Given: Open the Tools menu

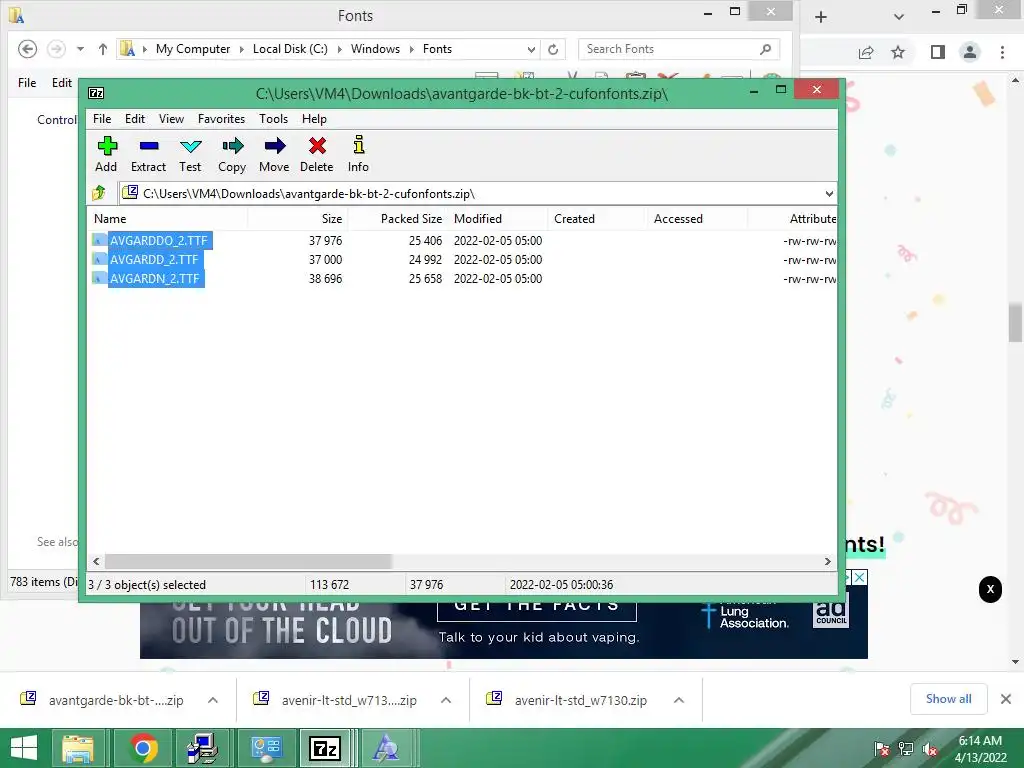Looking at the screenshot, I should coord(273,119).
